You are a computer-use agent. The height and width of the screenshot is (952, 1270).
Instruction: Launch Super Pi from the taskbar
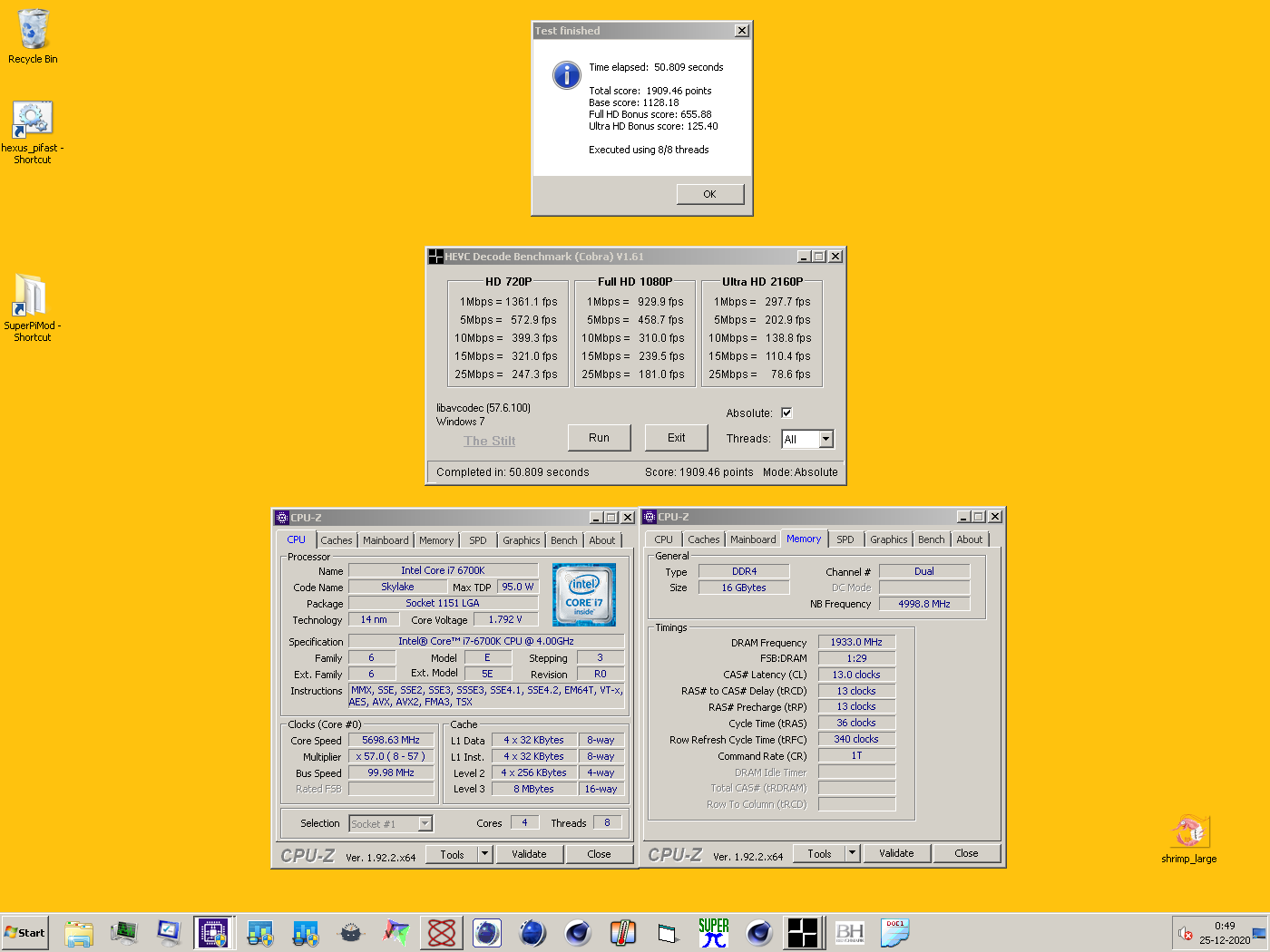point(714,933)
